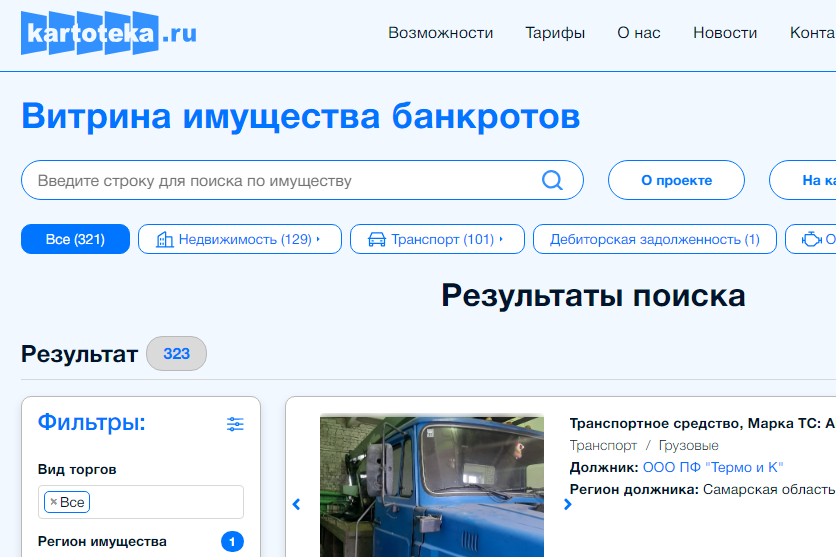Expand Недвижимость category arrow
The height and width of the screenshot is (557, 836).
(318, 239)
